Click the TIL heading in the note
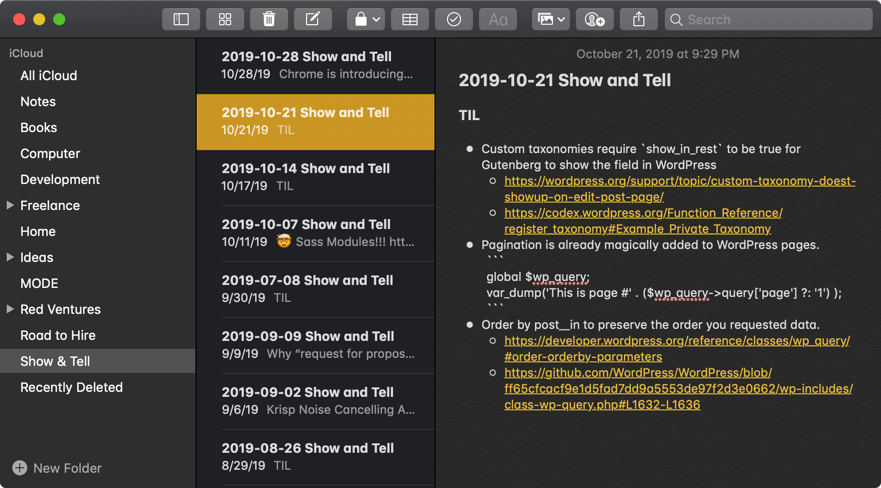Image resolution: width=881 pixels, height=488 pixels. click(469, 115)
